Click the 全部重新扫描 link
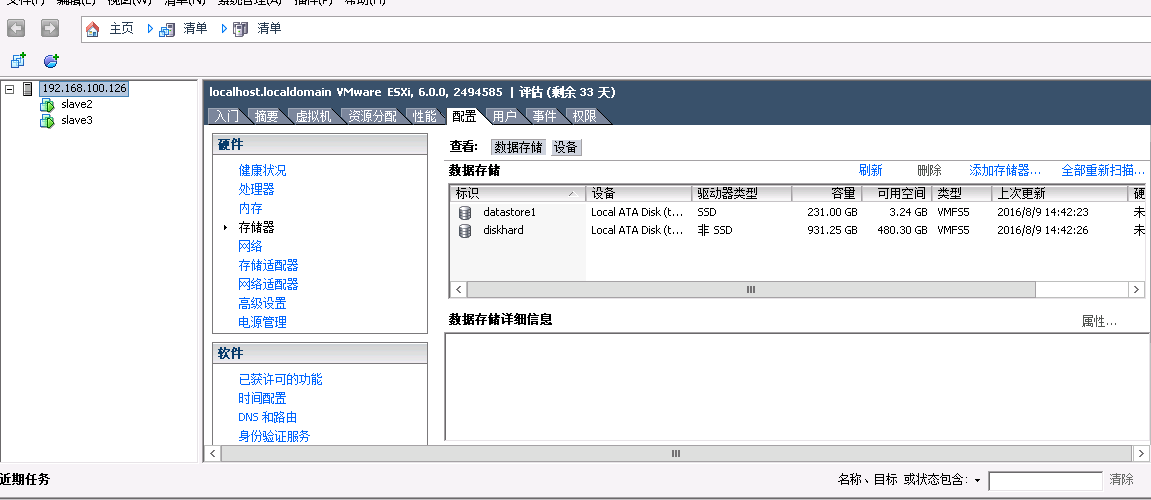Viewport: 1151px width, 500px height. point(1103,170)
